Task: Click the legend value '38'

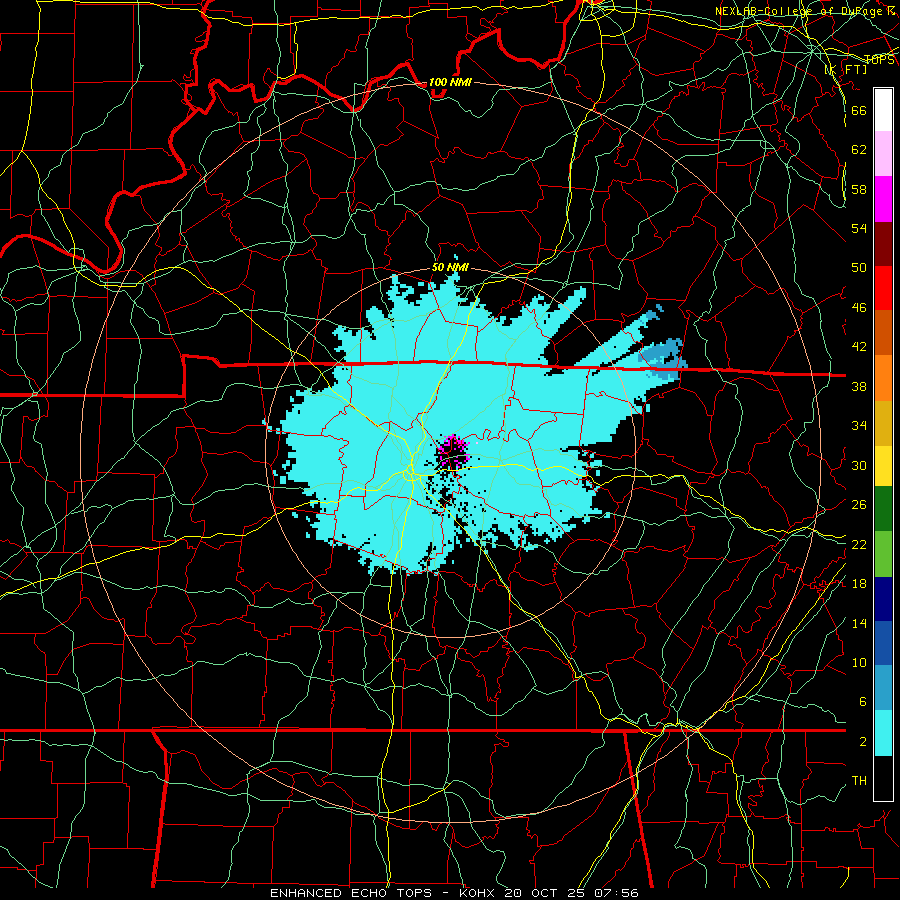Action: point(859,386)
